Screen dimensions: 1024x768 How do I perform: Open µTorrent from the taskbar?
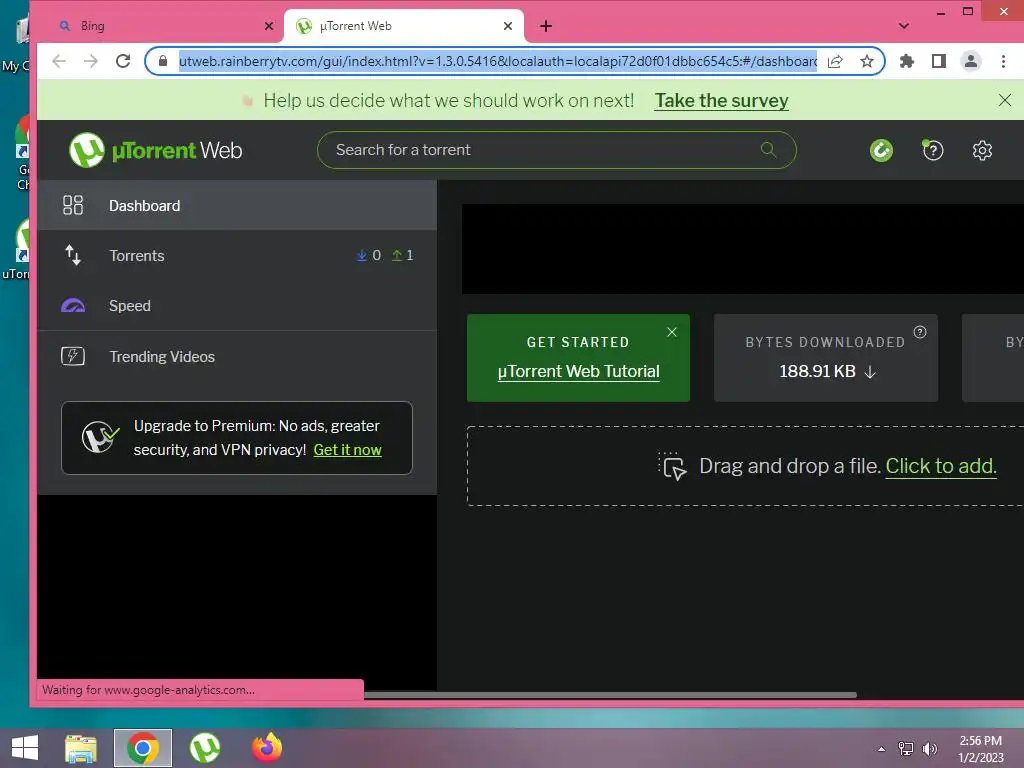click(x=205, y=748)
